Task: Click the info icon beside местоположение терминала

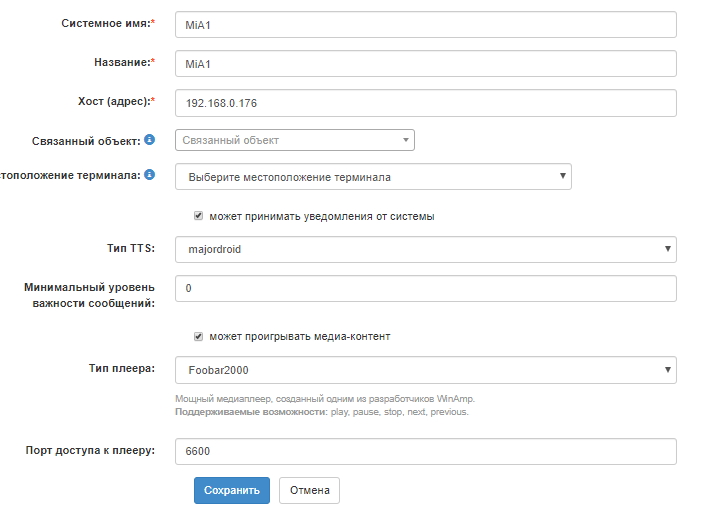Action: pyautogui.click(x=149, y=175)
